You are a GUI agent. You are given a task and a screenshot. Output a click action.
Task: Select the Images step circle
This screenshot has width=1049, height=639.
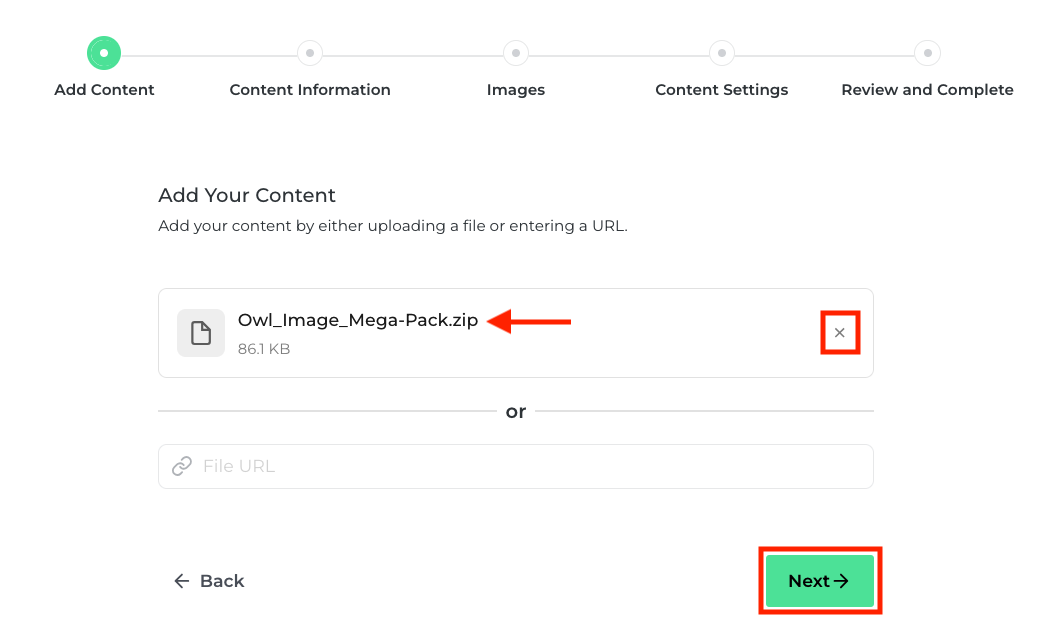pos(516,53)
